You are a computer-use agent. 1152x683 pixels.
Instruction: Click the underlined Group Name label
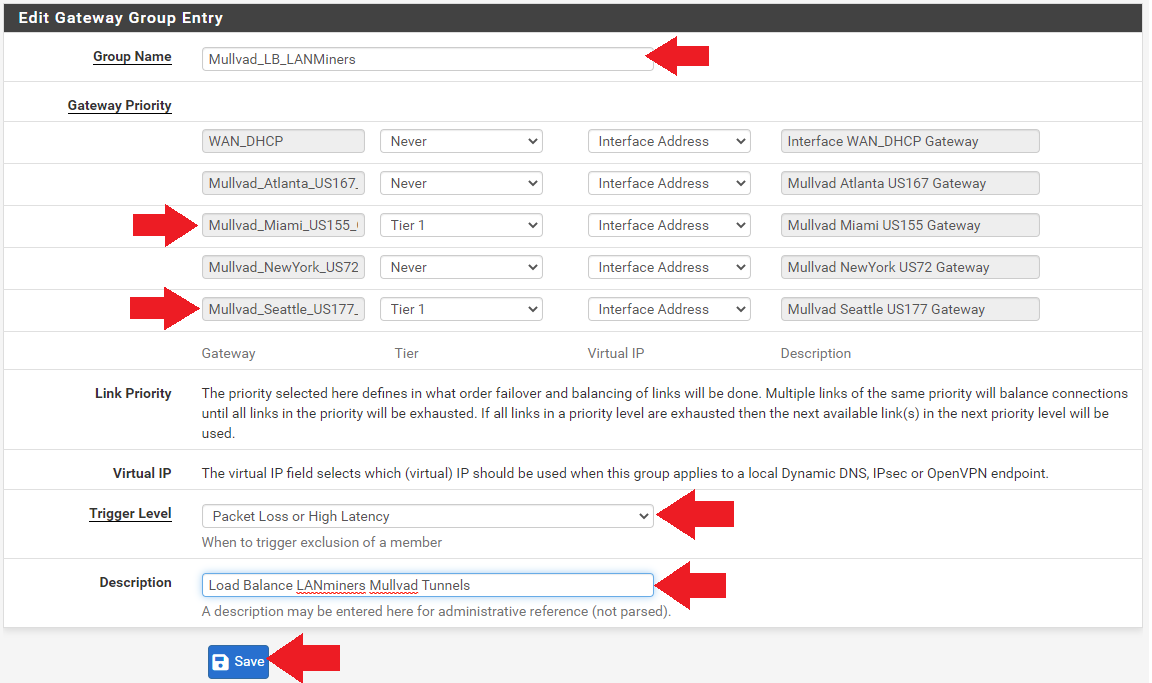click(132, 57)
